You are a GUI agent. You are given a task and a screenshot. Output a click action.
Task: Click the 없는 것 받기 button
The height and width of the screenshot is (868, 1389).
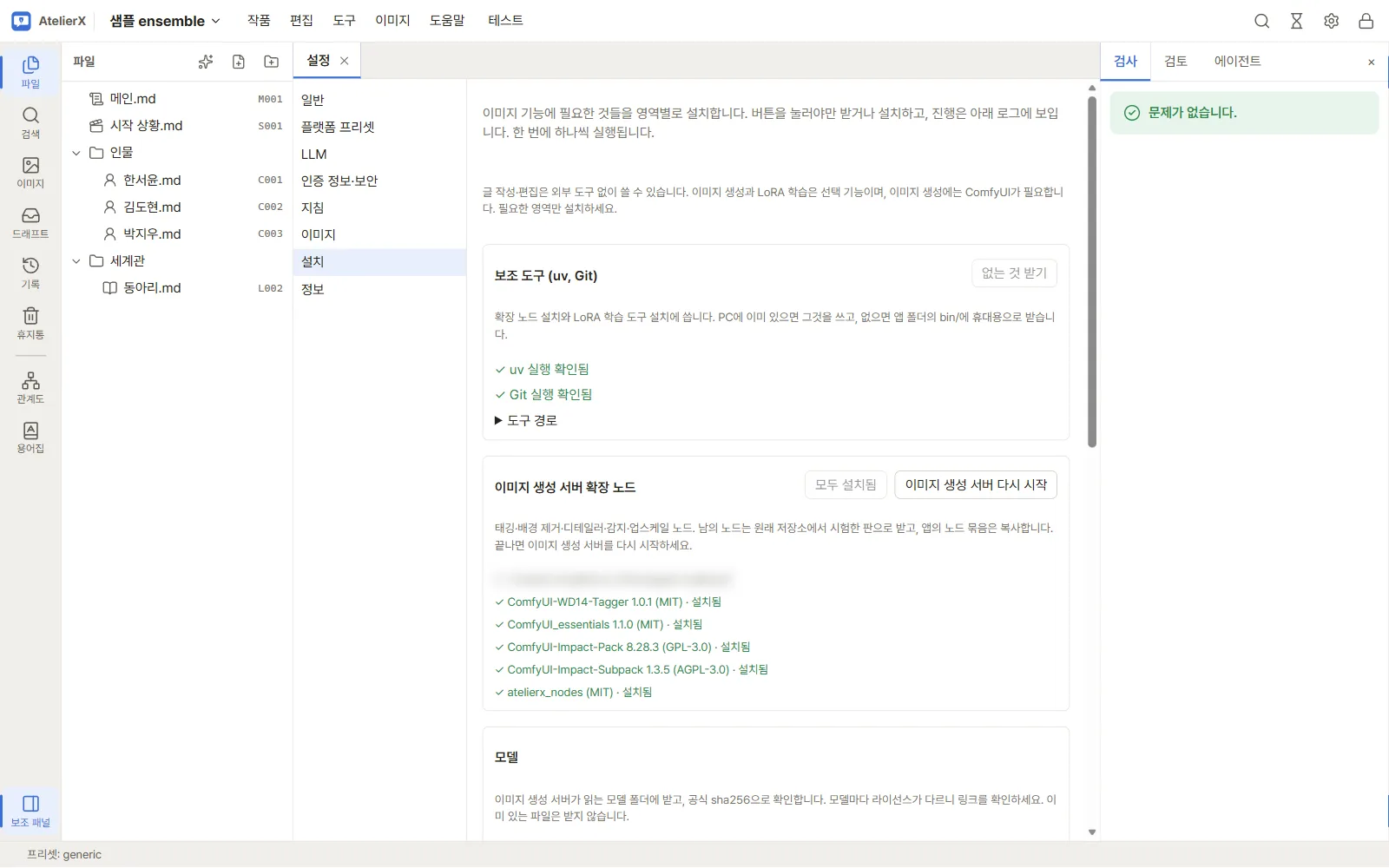click(1014, 273)
